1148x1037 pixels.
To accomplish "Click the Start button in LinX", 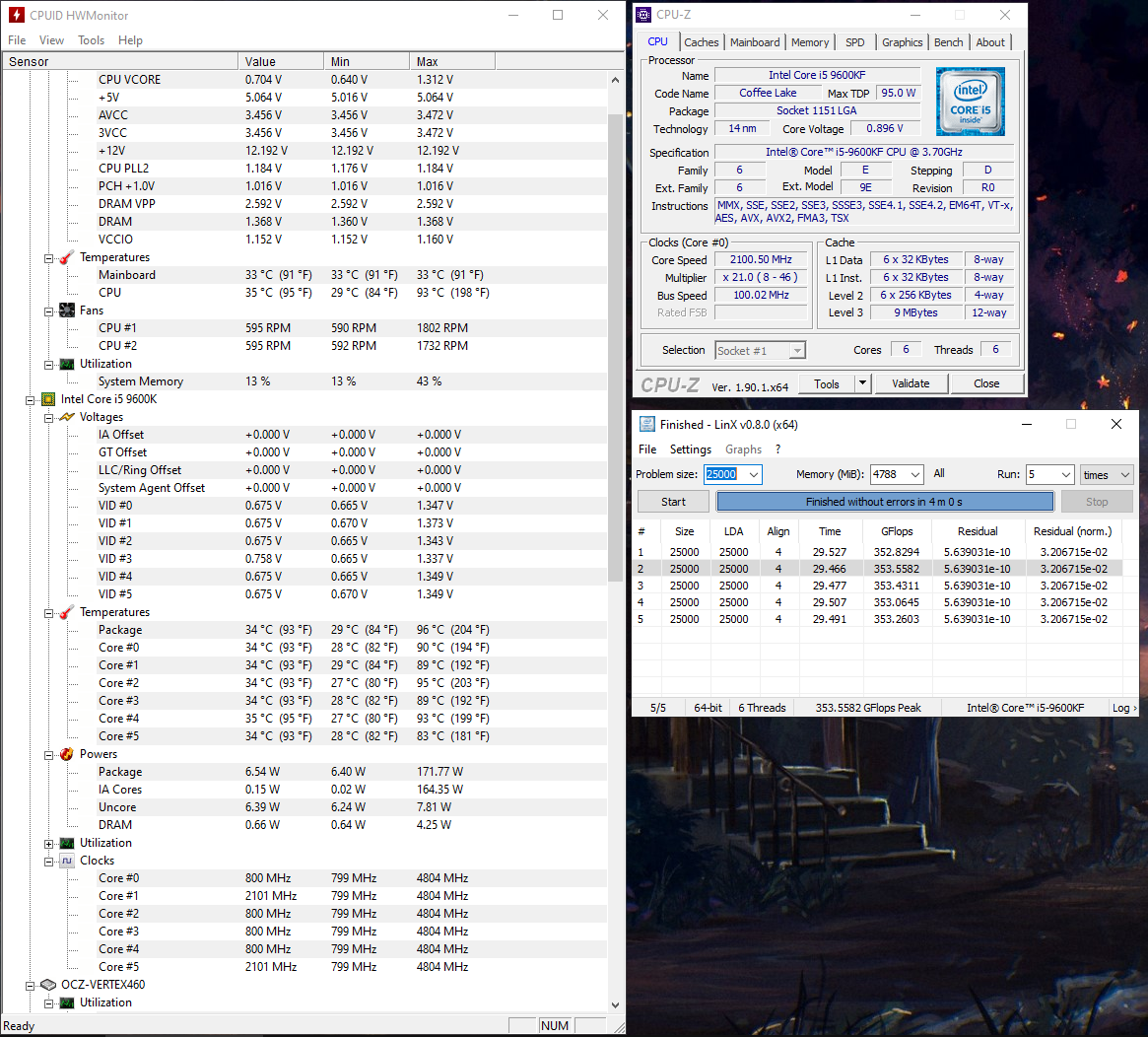I will pos(674,502).
